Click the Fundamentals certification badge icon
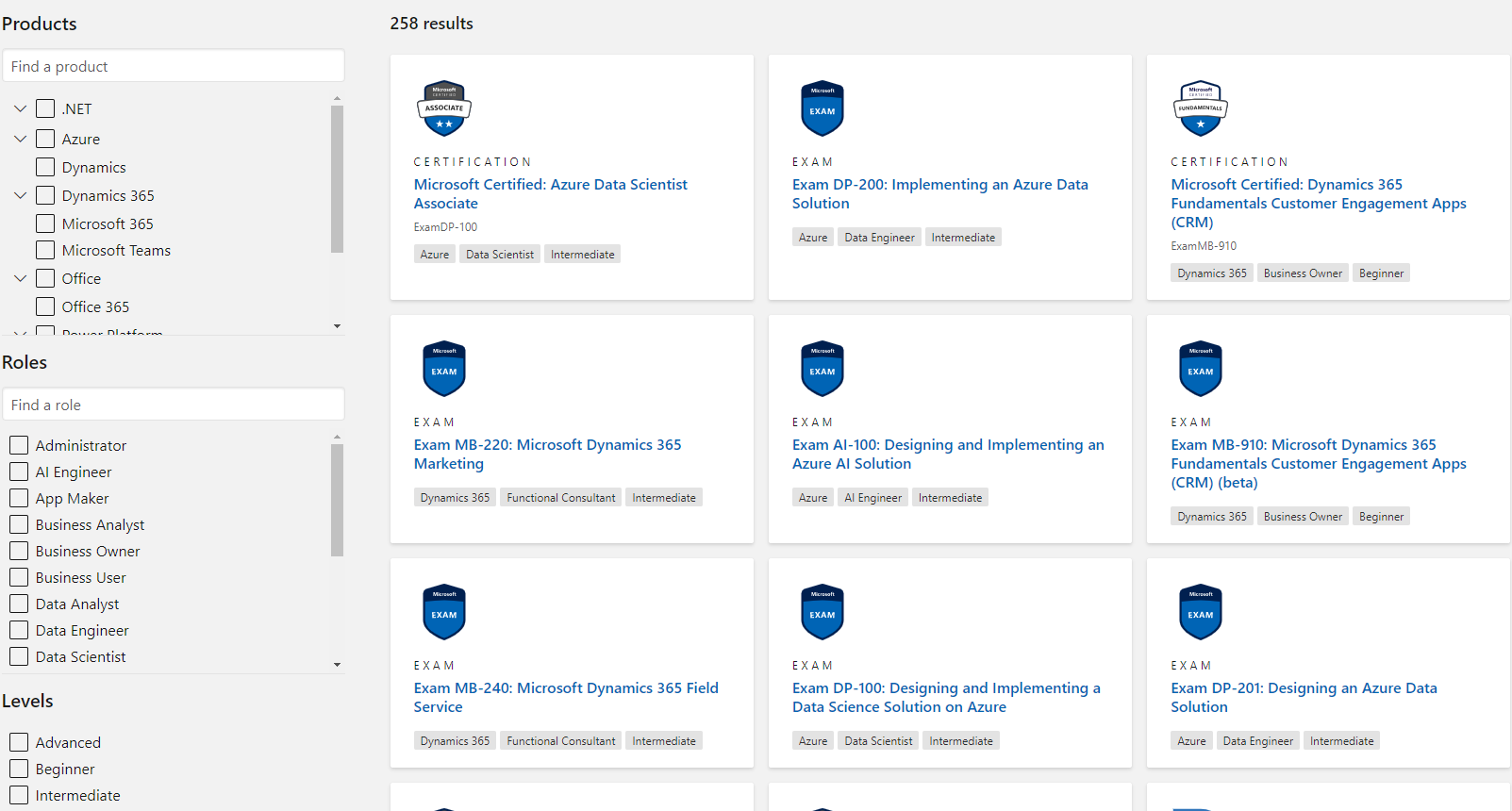 (1201, 108)
